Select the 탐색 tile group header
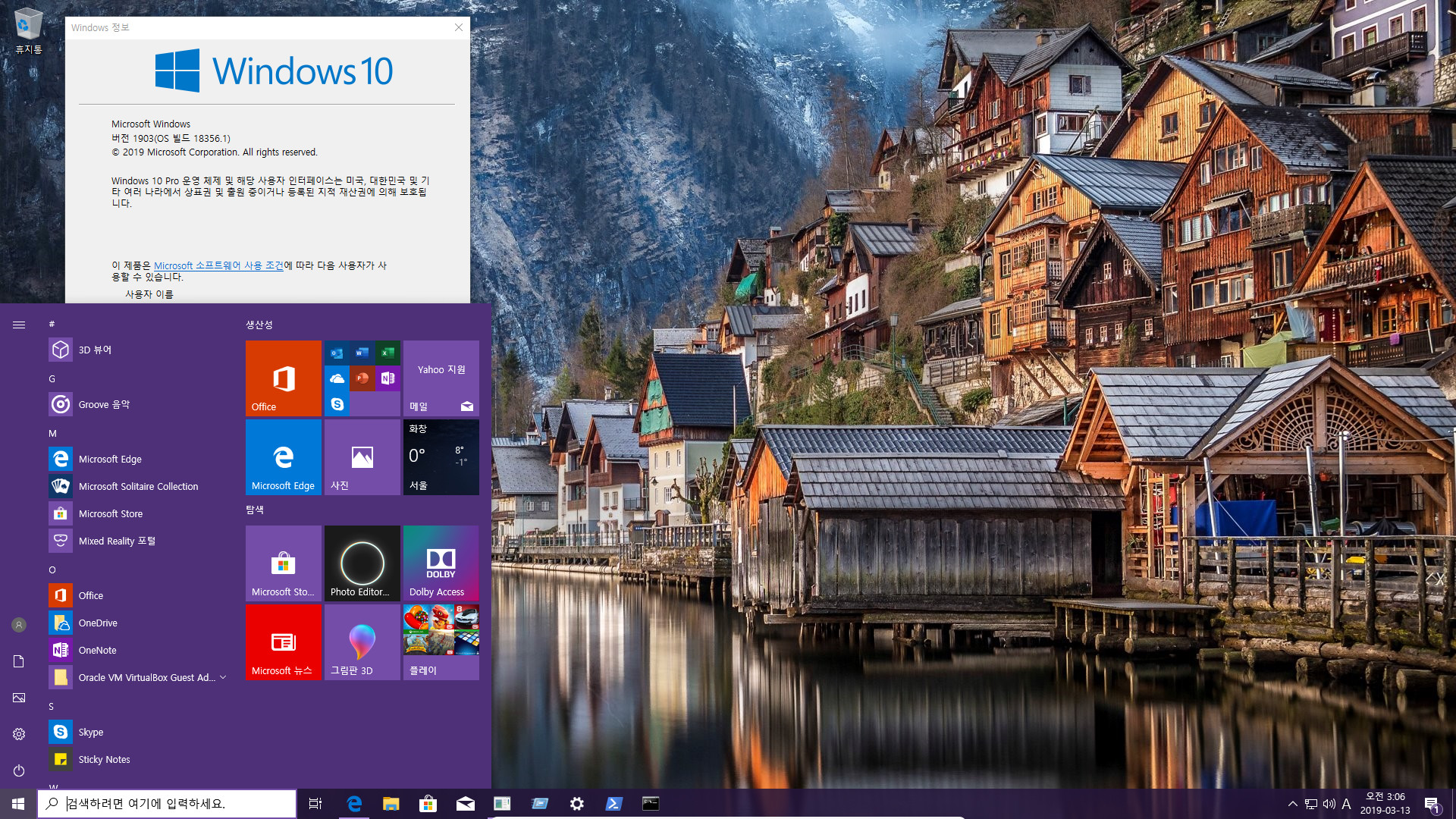This screenshot has width=1456, height=819. pos(255,510)
